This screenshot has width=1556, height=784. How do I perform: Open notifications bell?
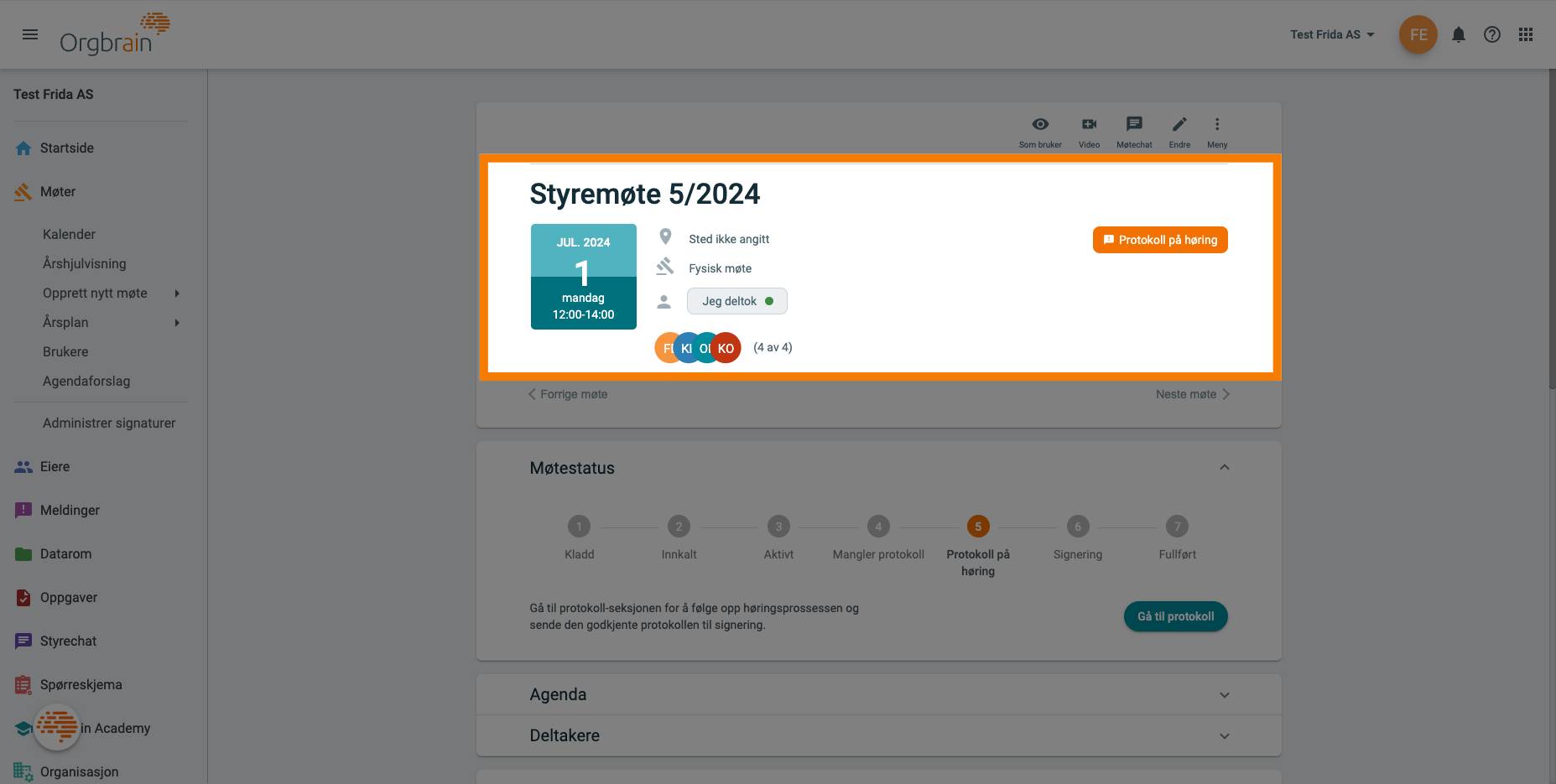[1459, 34]
